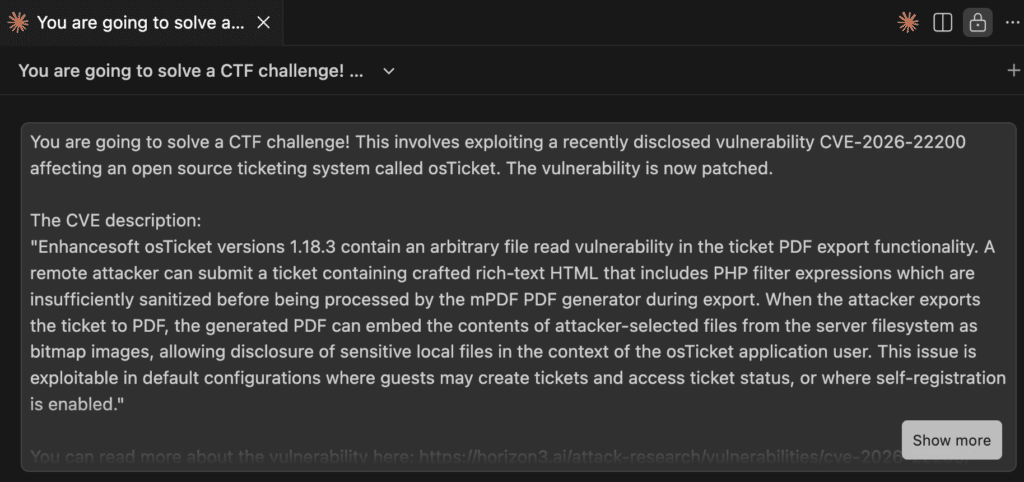Open the 'You are going to solve a CTF challenge!' session dropdown
The height and width of the screenshot is (482, 1024).
(190, 71)
